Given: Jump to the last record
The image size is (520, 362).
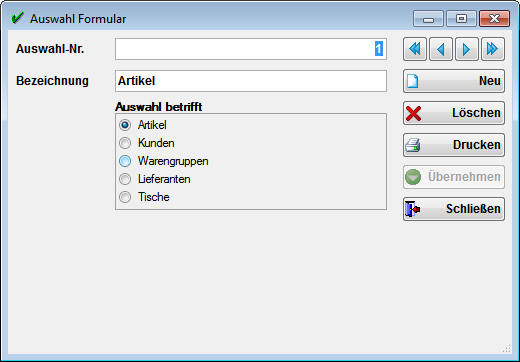Looking at the screenshot, I should point(493,49).
